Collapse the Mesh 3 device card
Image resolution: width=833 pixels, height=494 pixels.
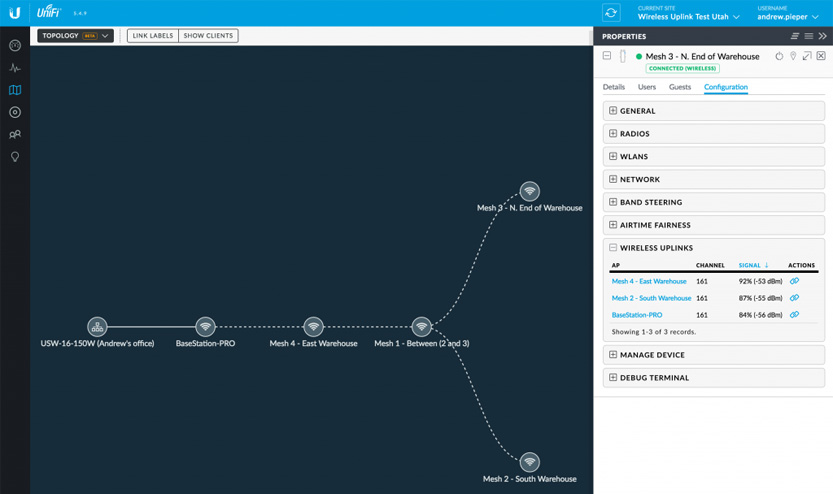tap(607, 55)
